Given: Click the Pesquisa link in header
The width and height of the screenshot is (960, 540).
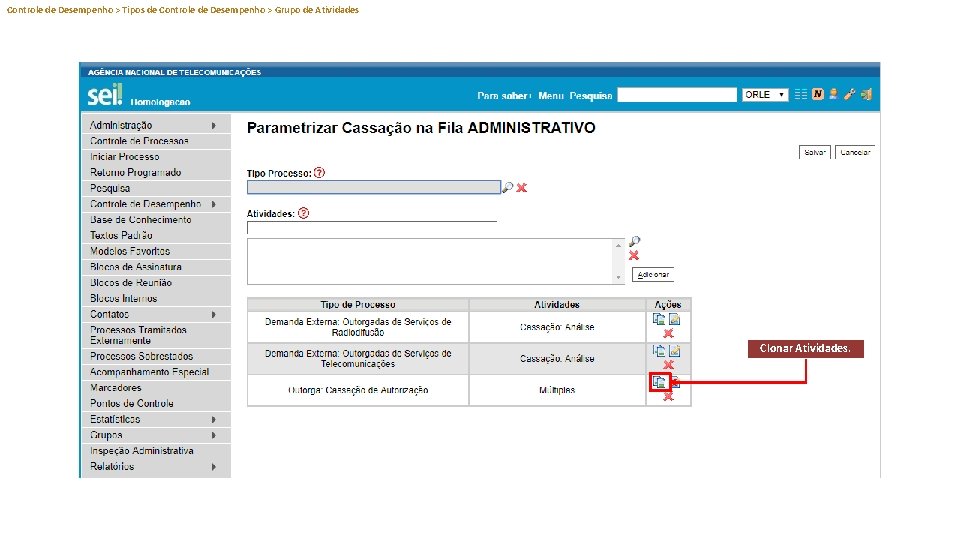Looking at the screenshot, I should click(591, 96).
